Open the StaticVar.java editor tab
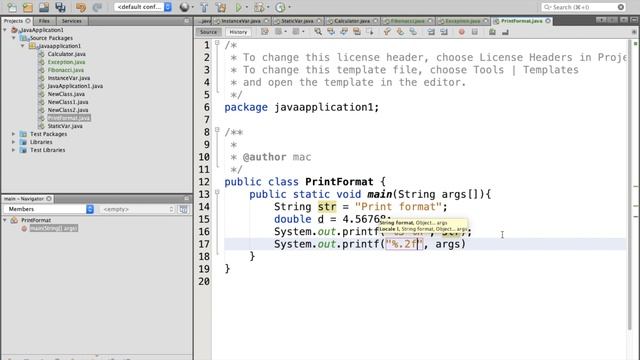640x360 pixels. point(297,21)
